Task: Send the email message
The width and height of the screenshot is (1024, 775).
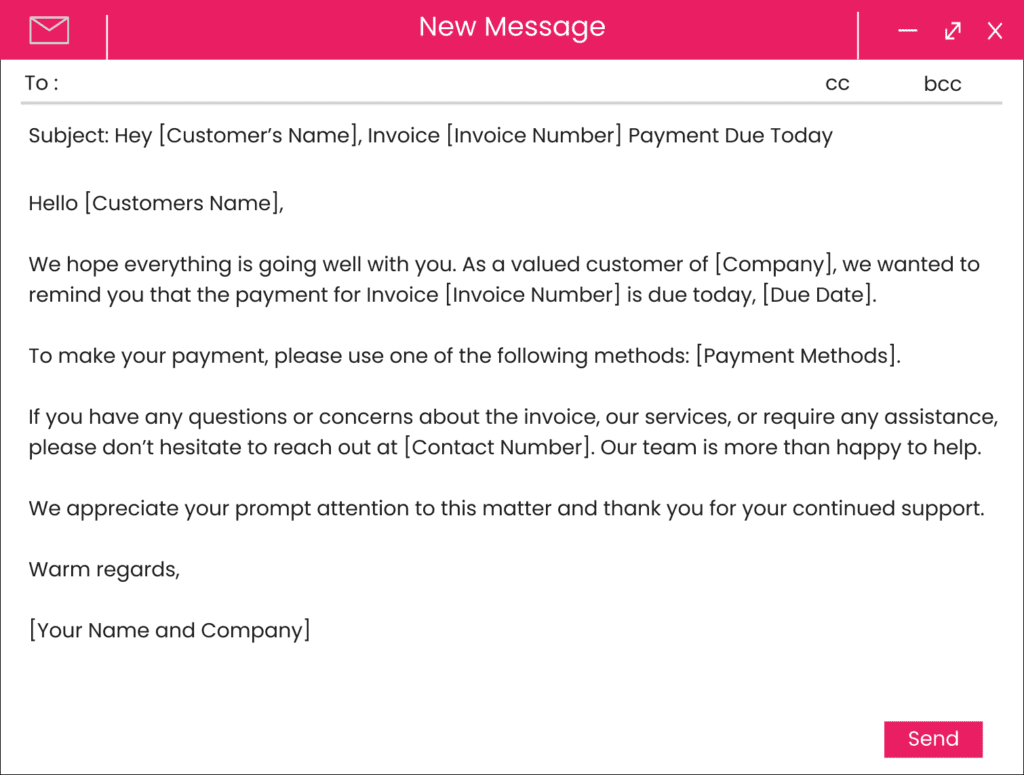Action: point(933,739)
